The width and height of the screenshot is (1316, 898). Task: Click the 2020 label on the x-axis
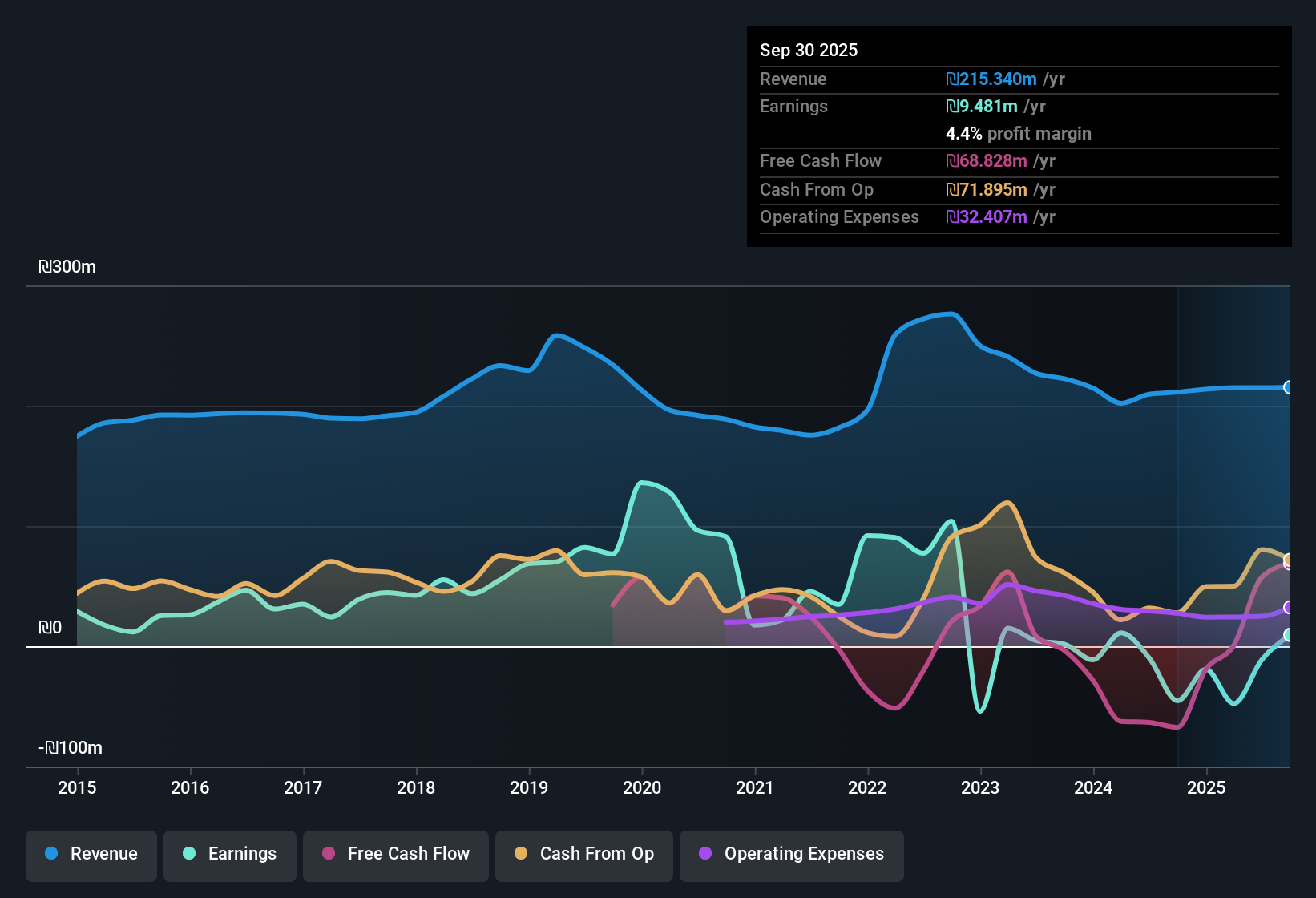click(642, 788)
